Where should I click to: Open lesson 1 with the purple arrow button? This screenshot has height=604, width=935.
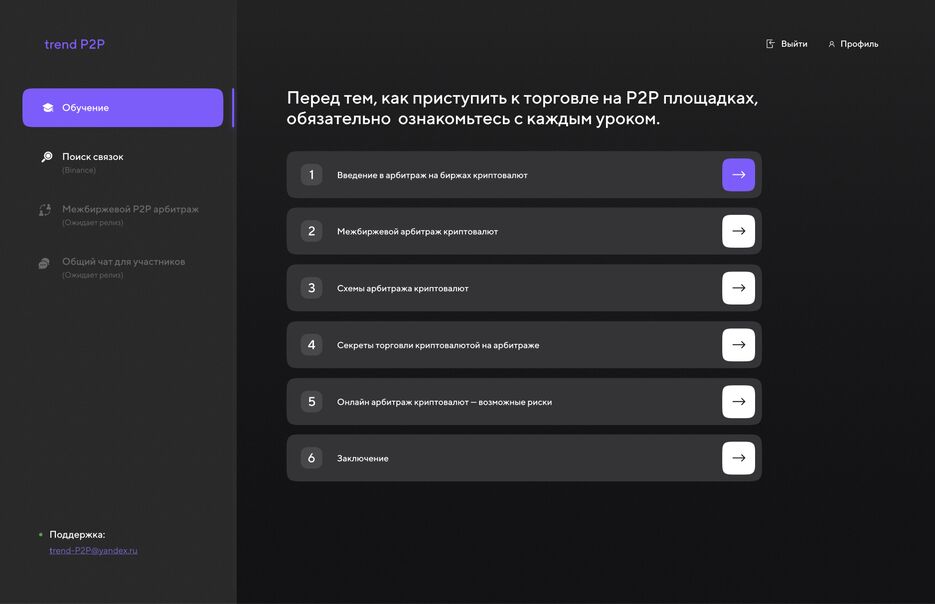click(738, 175)
